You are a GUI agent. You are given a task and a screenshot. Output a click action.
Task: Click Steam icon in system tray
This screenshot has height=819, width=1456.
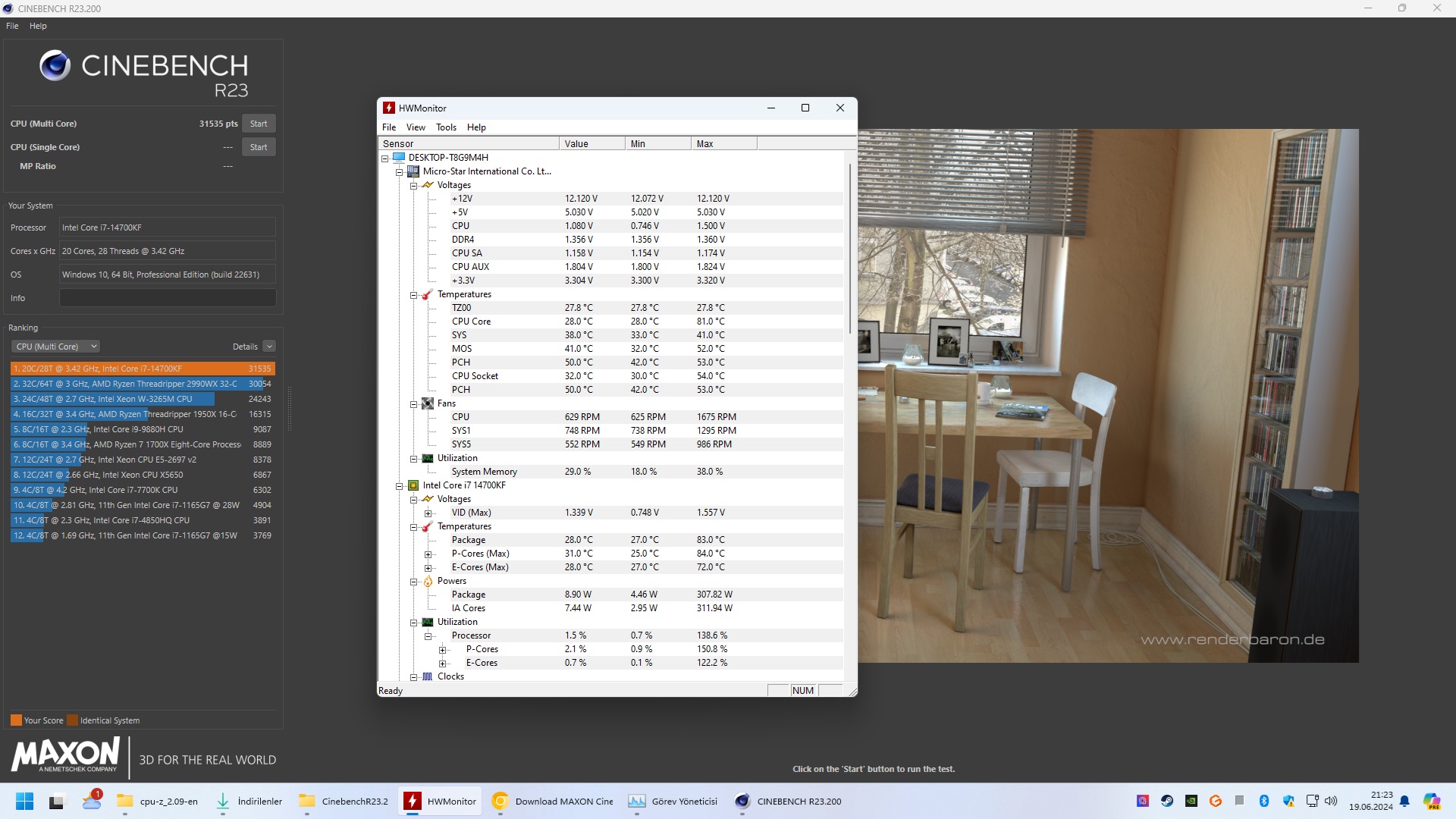tap(1167, 801)
